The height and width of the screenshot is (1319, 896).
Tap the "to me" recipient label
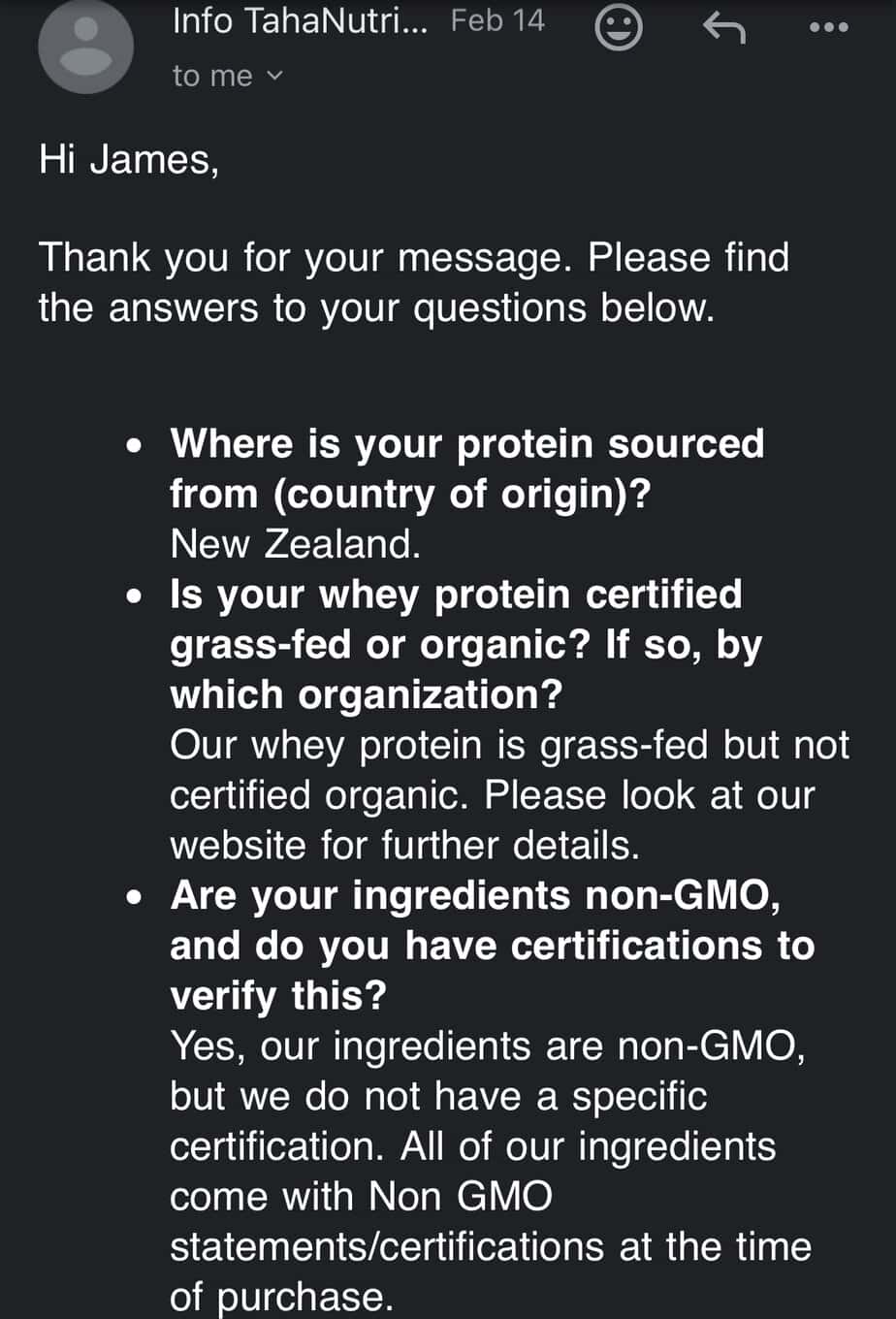(x=212, y=76)
